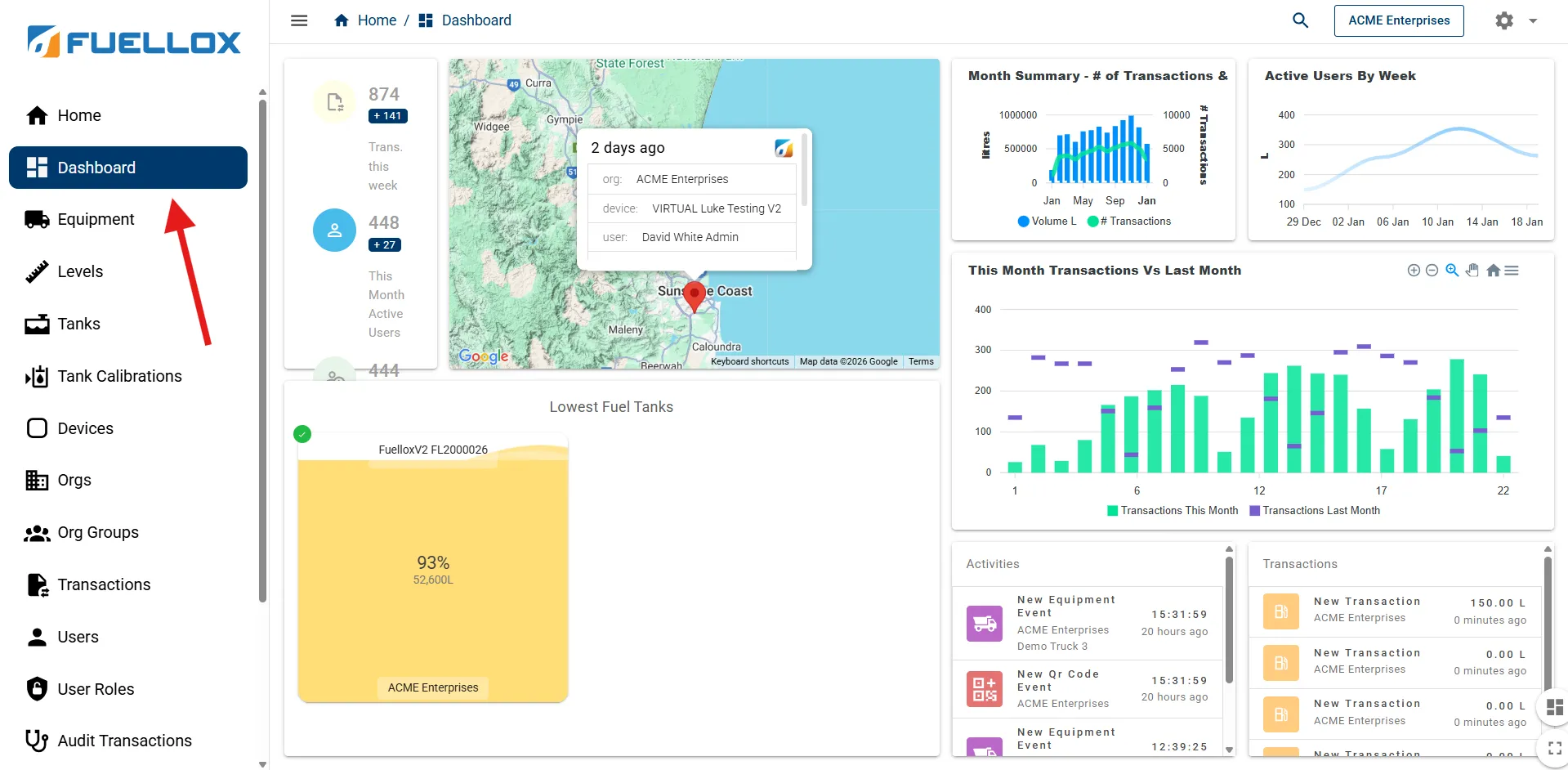Click the Audit Transactions stethoscope icon
This screenshot has height=770, width=1568.
click(x=37, y=741)
